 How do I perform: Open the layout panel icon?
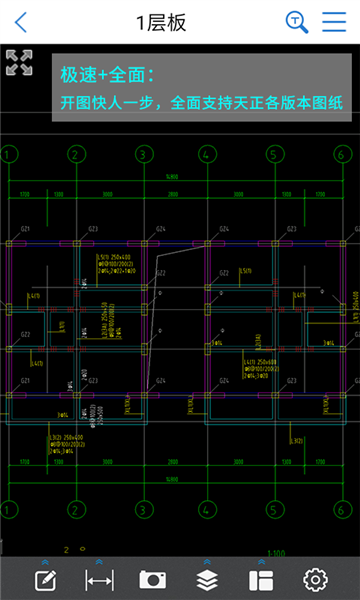coord(261,580)
